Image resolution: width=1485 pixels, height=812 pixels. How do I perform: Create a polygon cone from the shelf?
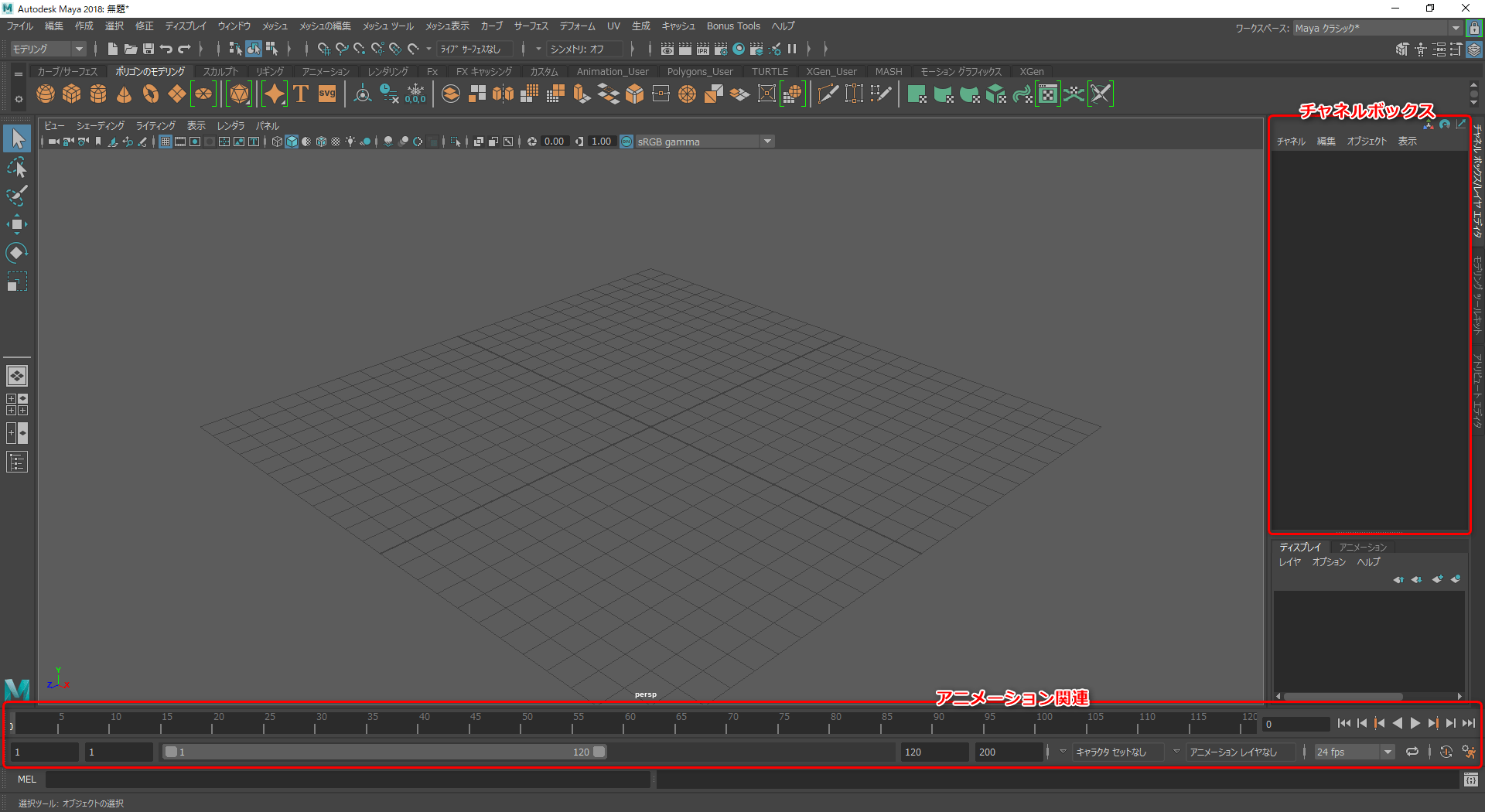(125, 94)
